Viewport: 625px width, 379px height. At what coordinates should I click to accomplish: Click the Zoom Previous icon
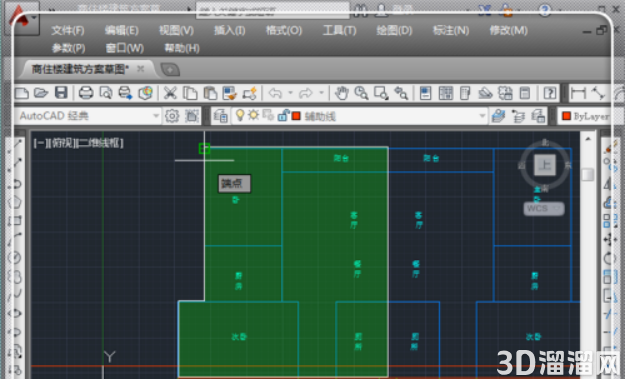[401, 93]
